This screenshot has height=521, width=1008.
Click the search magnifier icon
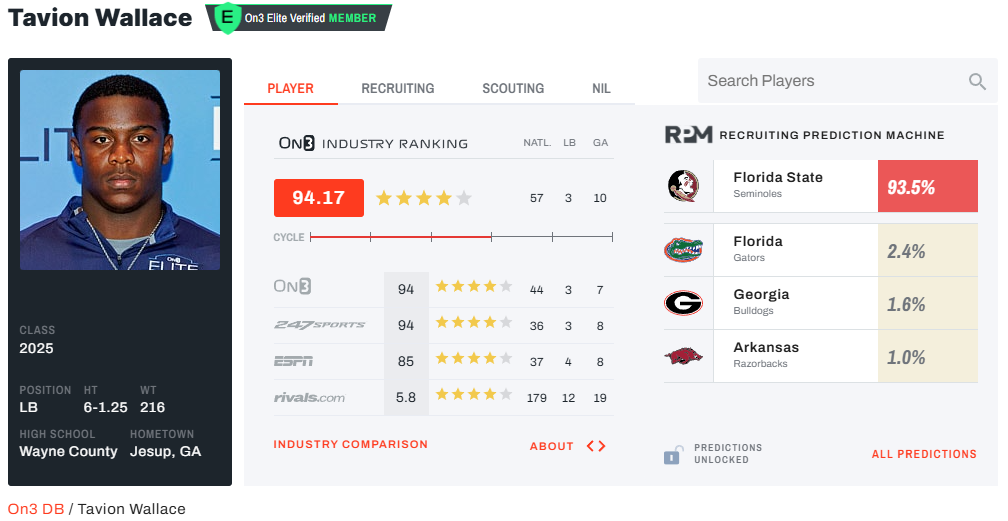click(x=977, y=82)
